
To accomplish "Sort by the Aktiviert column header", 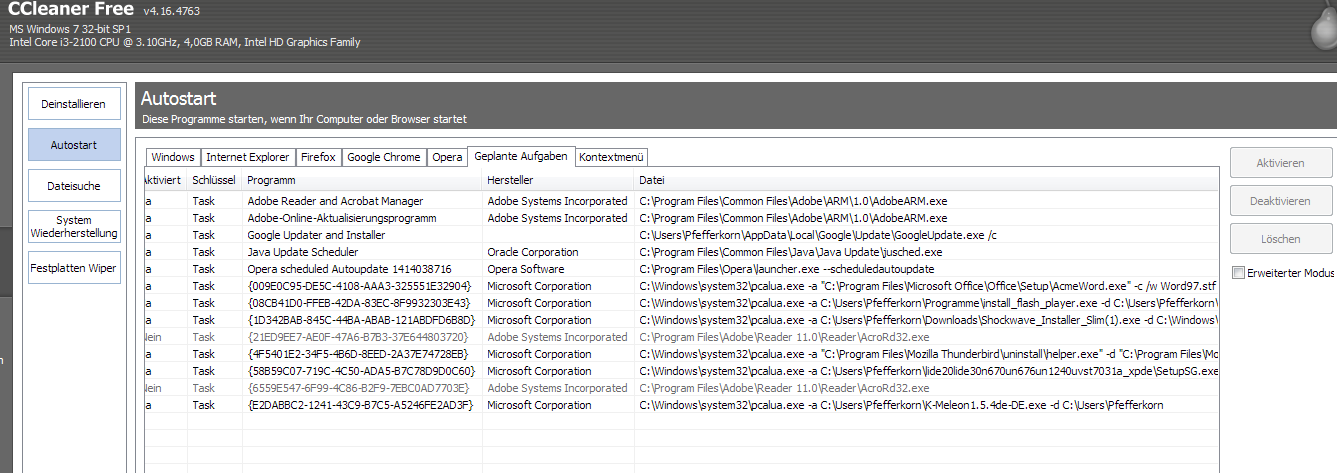I will coord(165,180).
